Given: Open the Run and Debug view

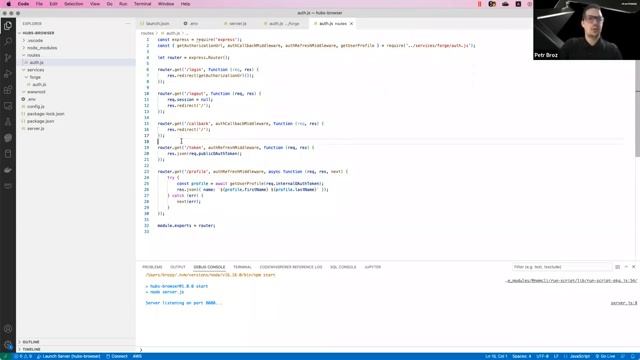Looking at the screenshot, I should [x=8, y=74].
